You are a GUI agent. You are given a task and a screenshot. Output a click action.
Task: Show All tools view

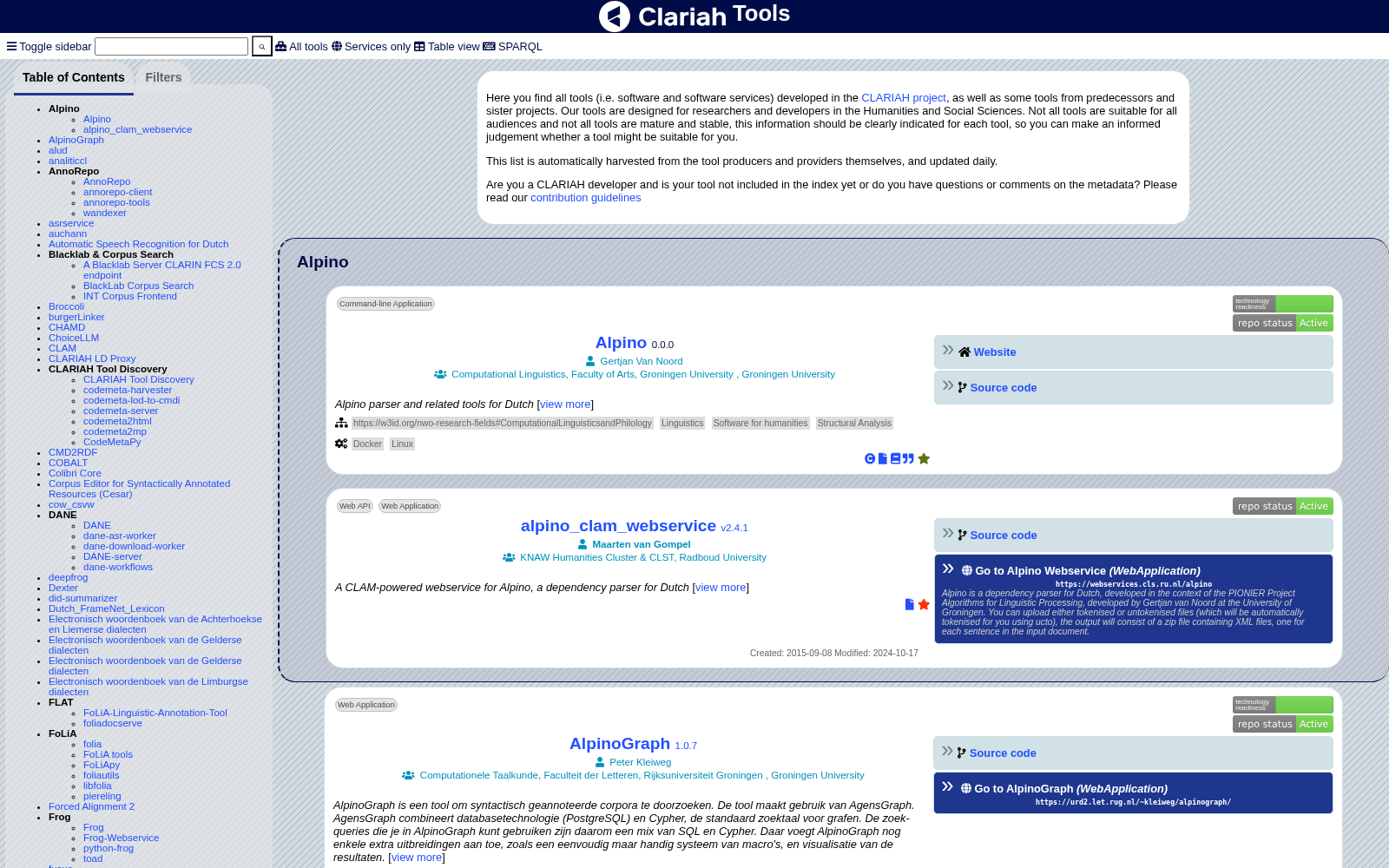tap(301, 47)
